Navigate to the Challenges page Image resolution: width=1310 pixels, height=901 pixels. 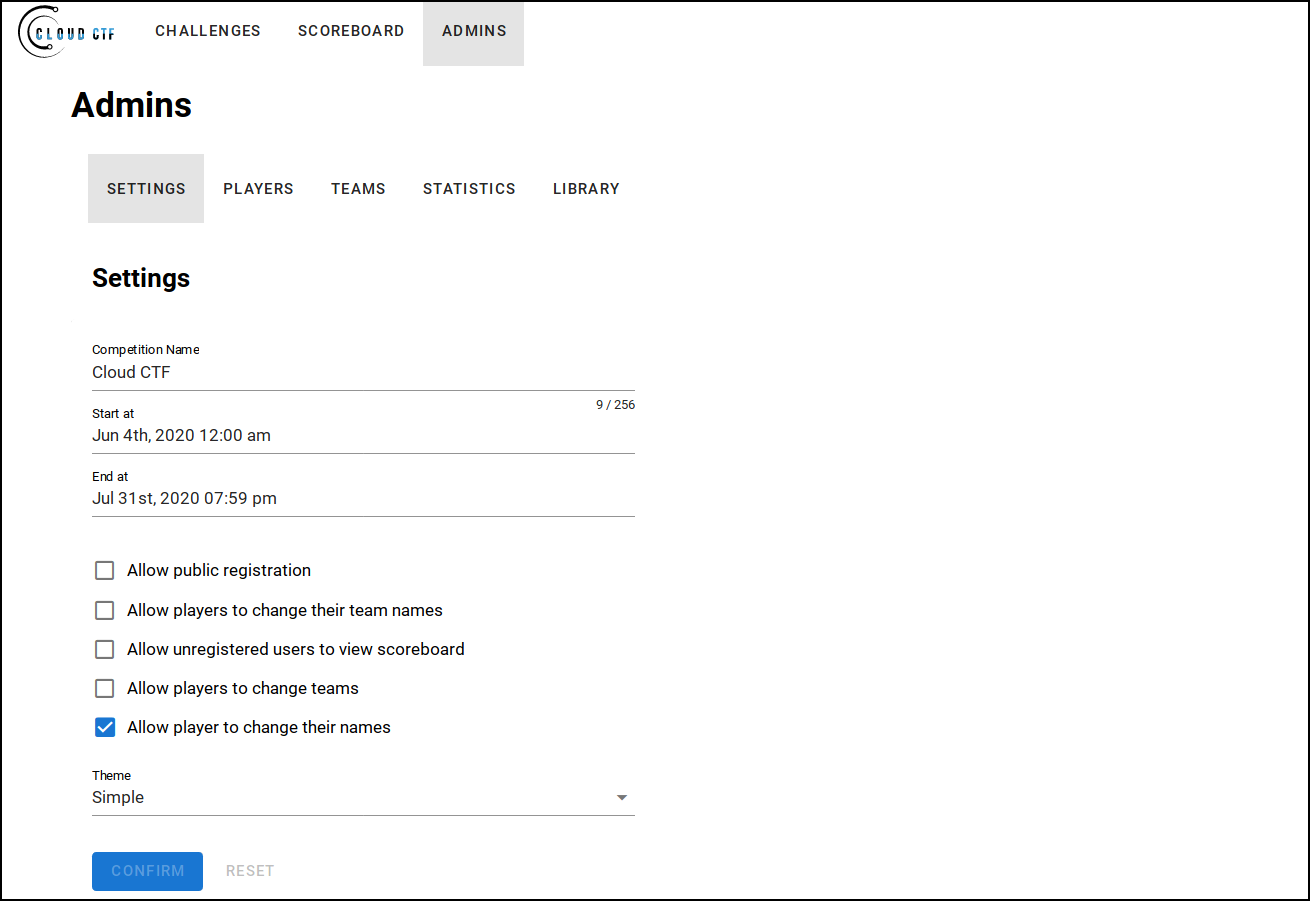[x=207, y=31]
